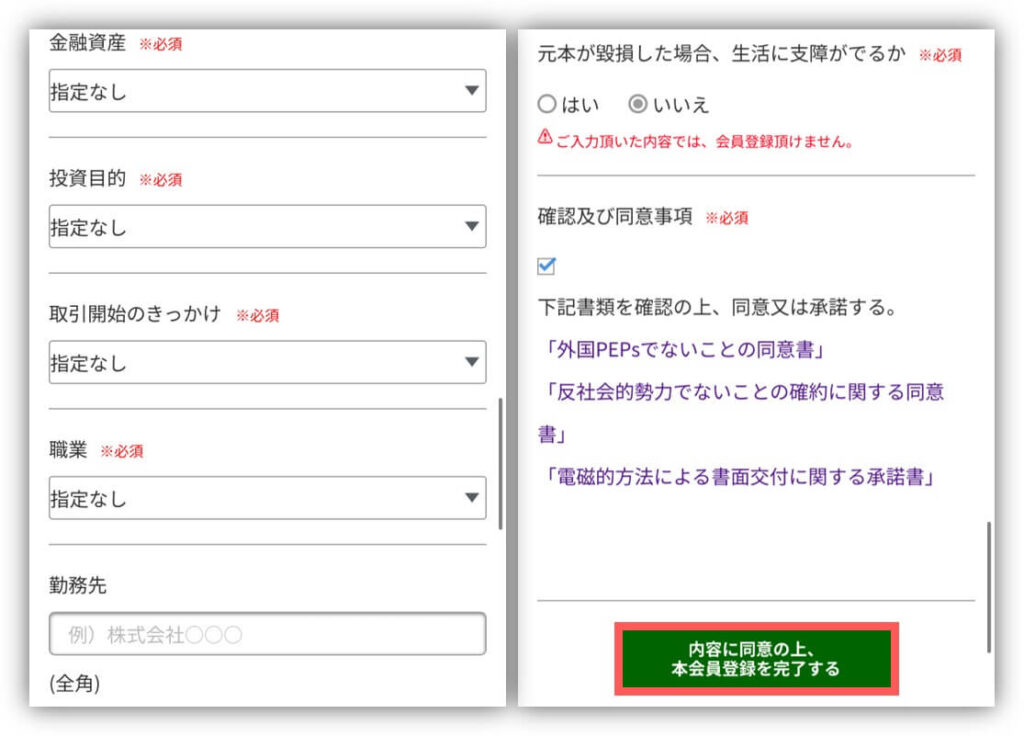View 電磁的方法による書面交付に関する承諾書 document

click(x=740, y=476)
